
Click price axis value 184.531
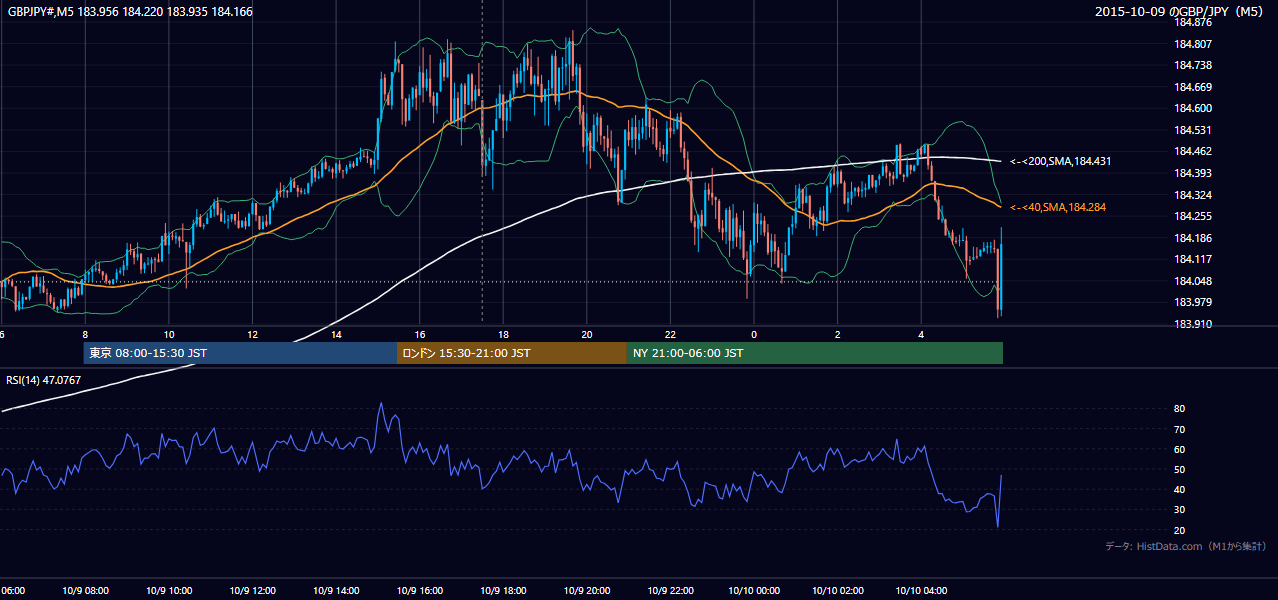coord(1192,130)
